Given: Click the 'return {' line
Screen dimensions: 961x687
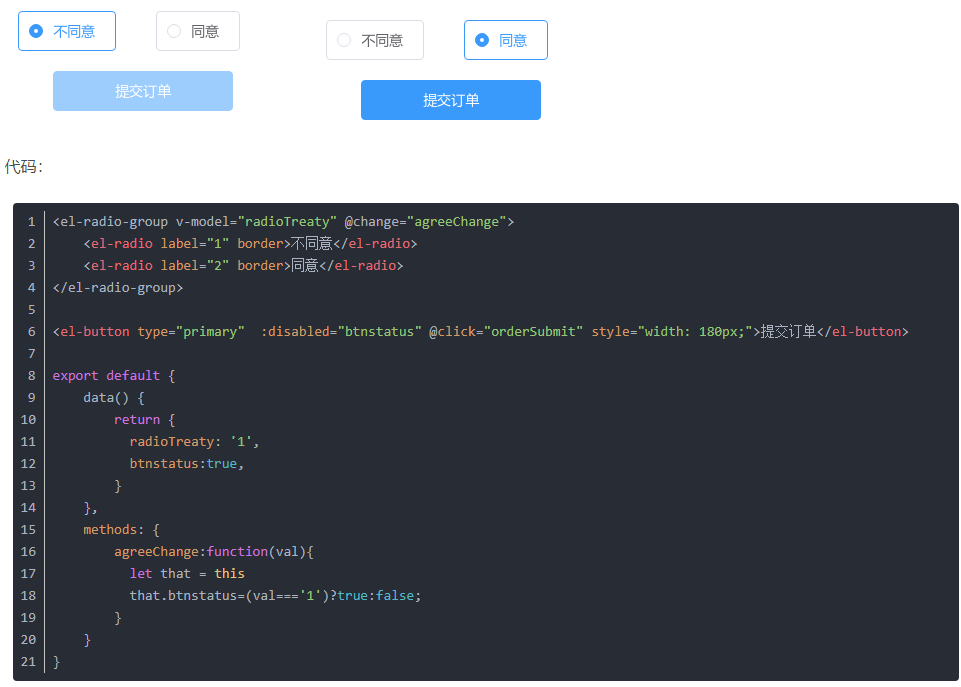Looking at the screenshot, I should [145, 420].
